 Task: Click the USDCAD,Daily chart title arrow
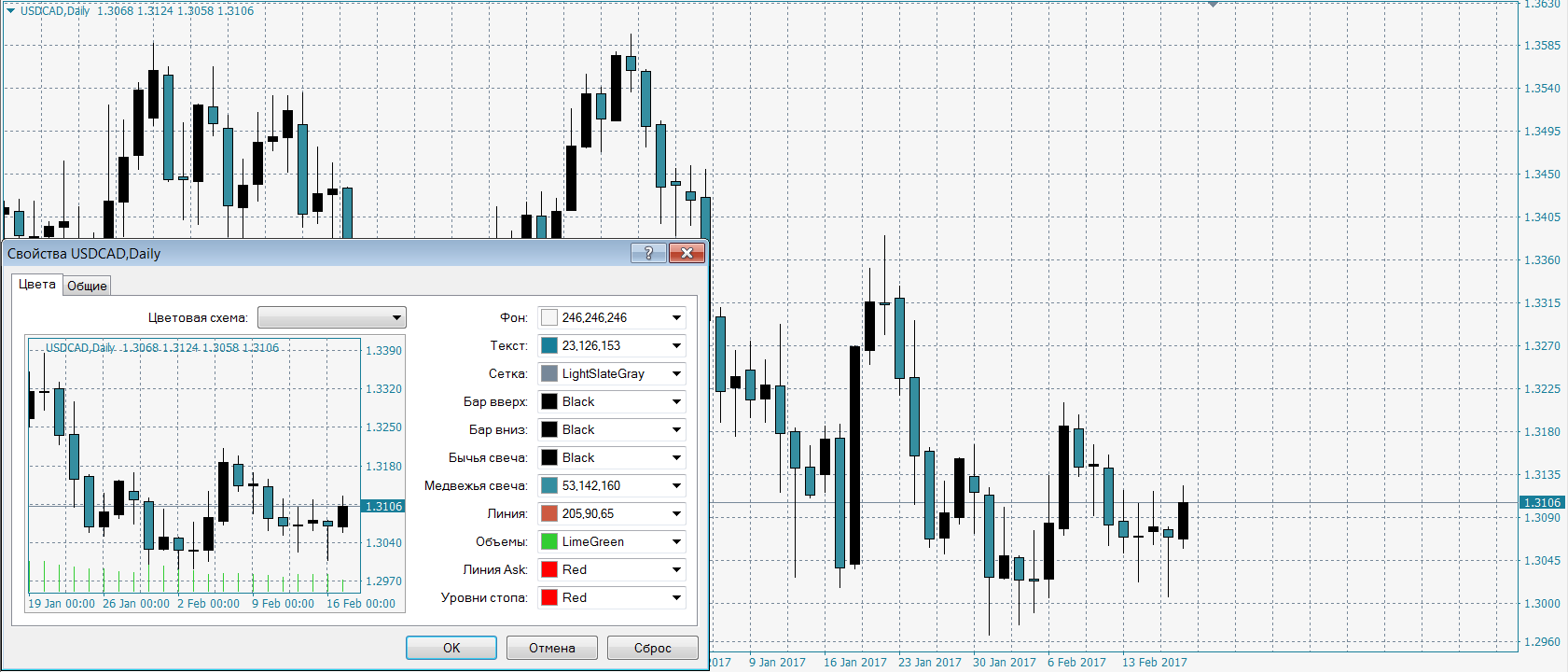(x=11, y=11)
